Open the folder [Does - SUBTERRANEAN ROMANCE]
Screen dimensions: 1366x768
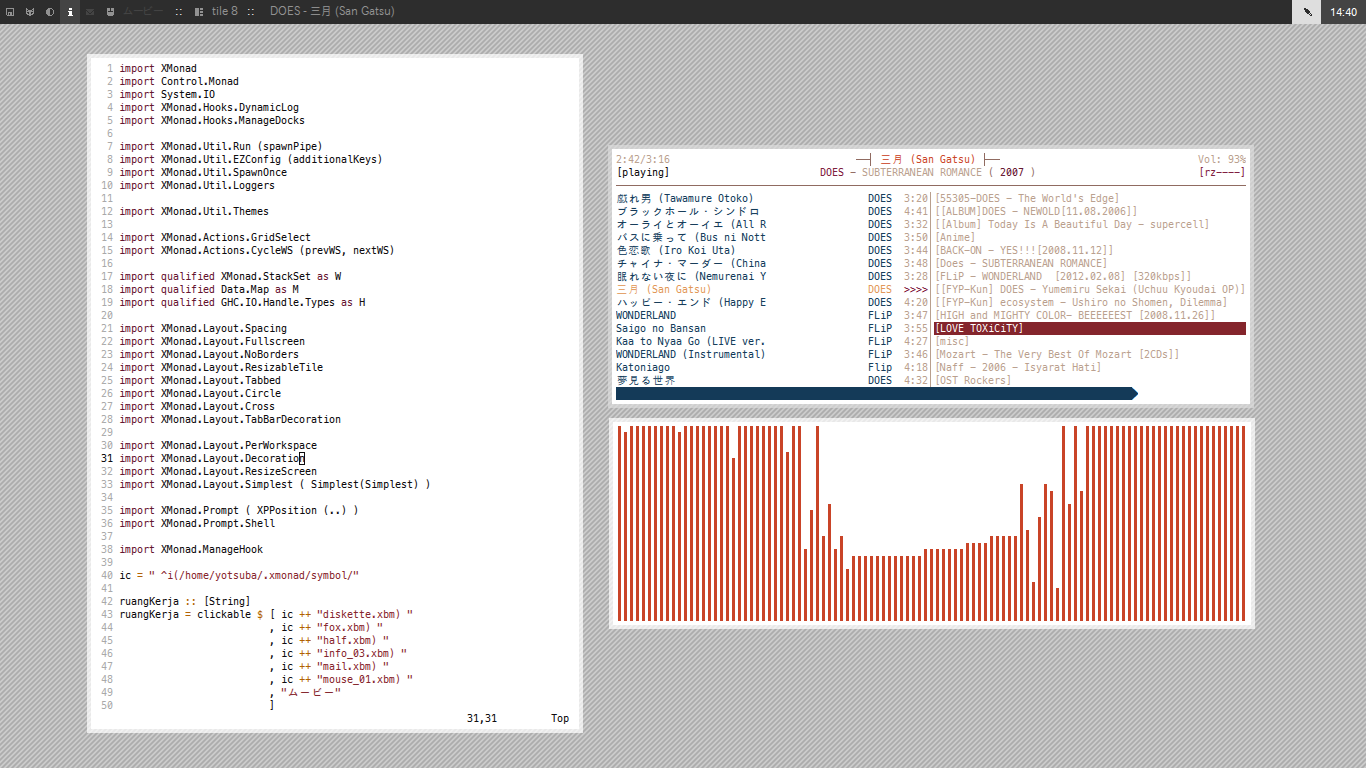tap(1021, 263)
